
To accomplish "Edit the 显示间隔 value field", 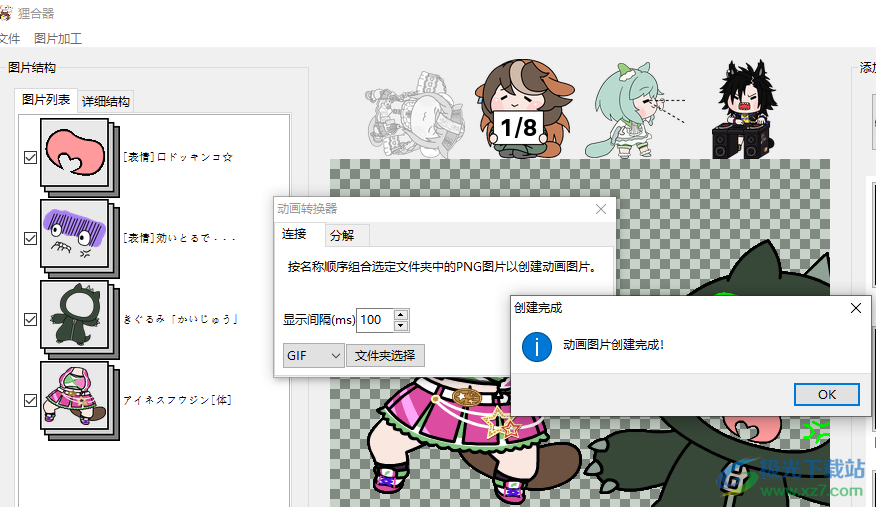I will (375, 320).
